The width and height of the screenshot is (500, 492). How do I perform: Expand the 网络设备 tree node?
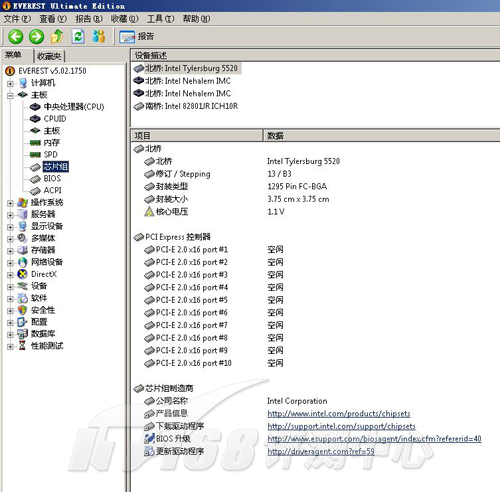coord(10,263)
